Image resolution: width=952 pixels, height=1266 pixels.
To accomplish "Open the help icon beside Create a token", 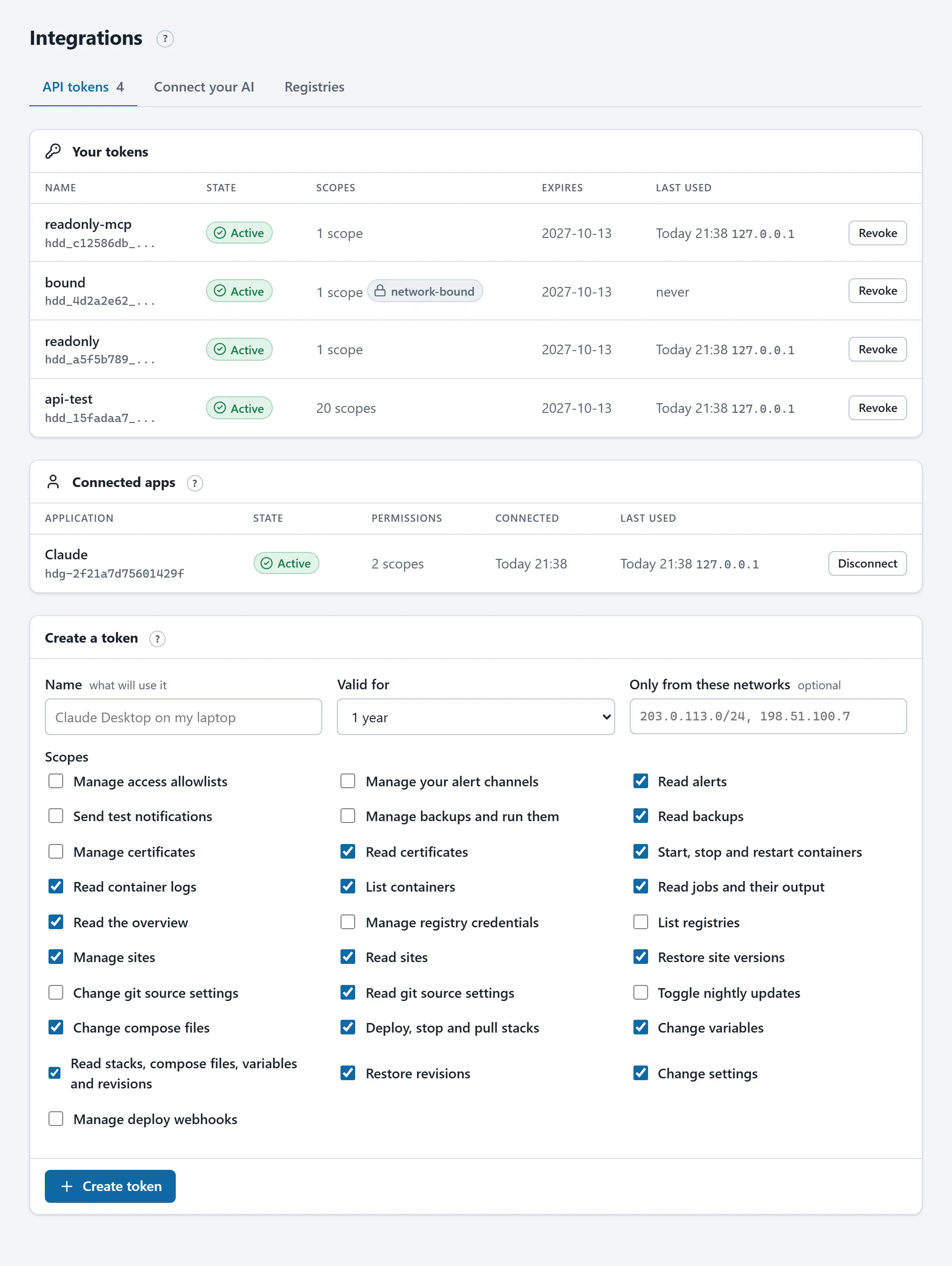I will pyautogui.click(x=157, y=639).
